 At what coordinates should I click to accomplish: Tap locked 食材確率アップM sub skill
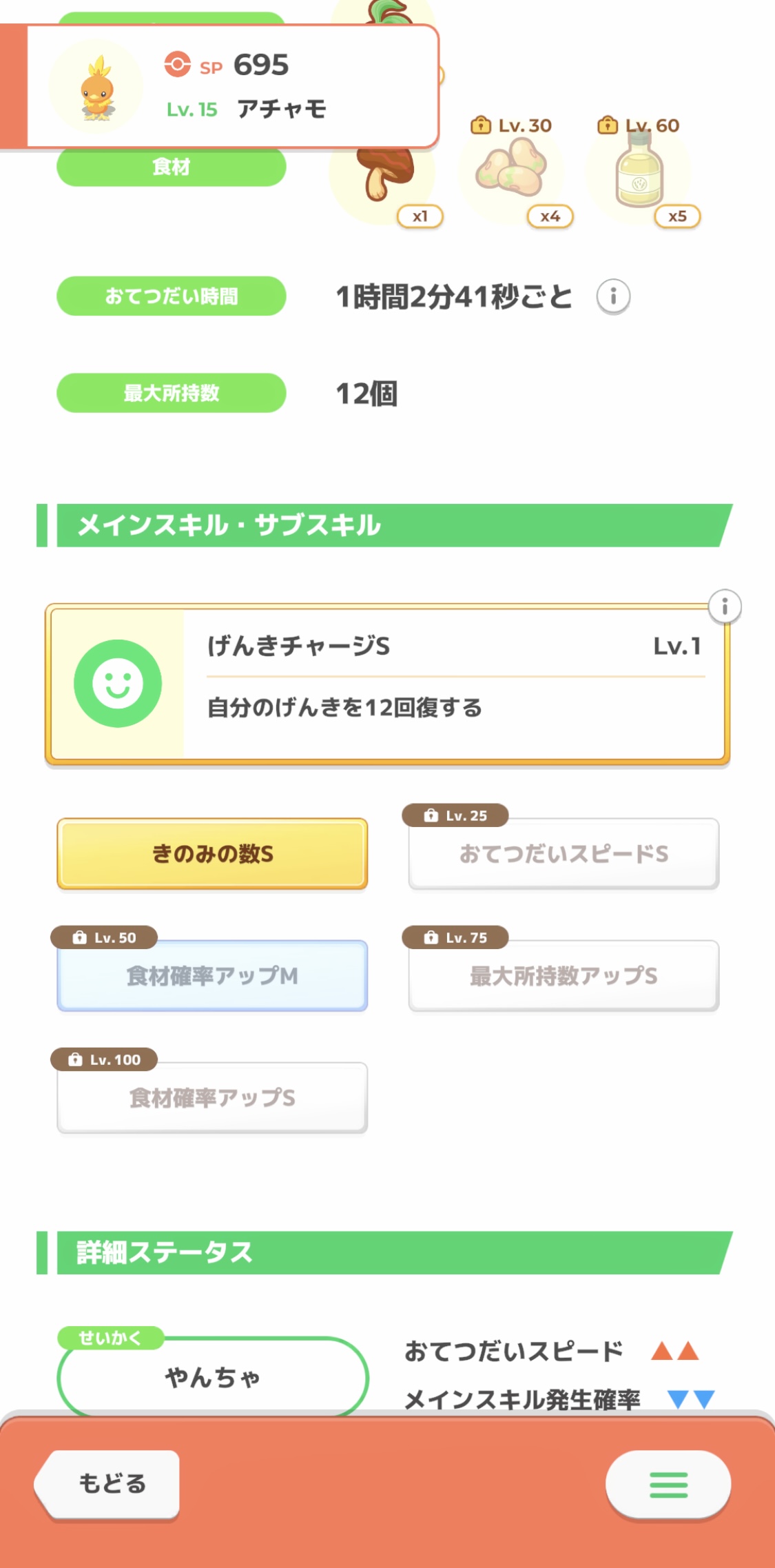212,976
